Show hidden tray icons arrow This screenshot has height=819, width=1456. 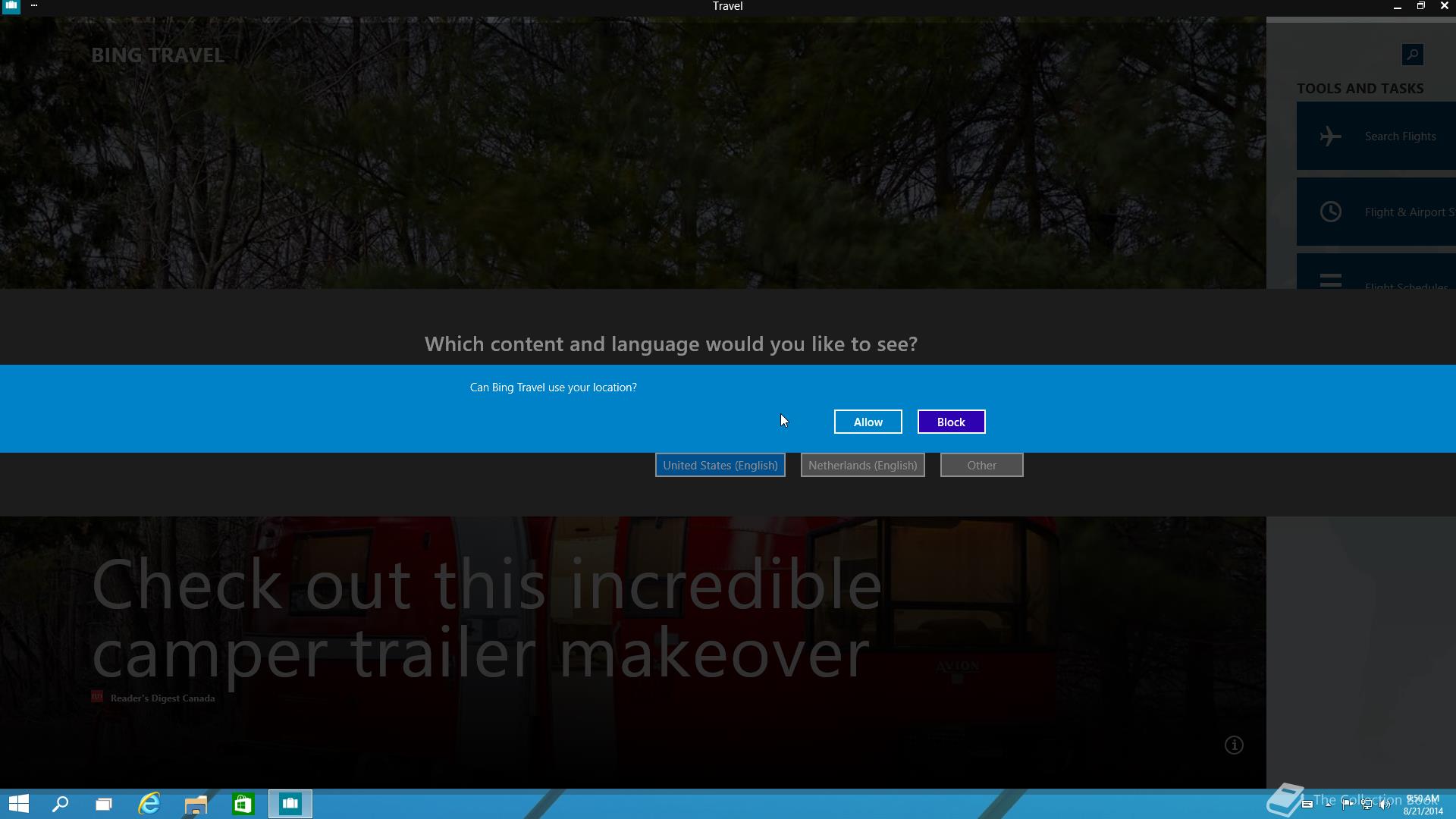(x=1328, y=805)
